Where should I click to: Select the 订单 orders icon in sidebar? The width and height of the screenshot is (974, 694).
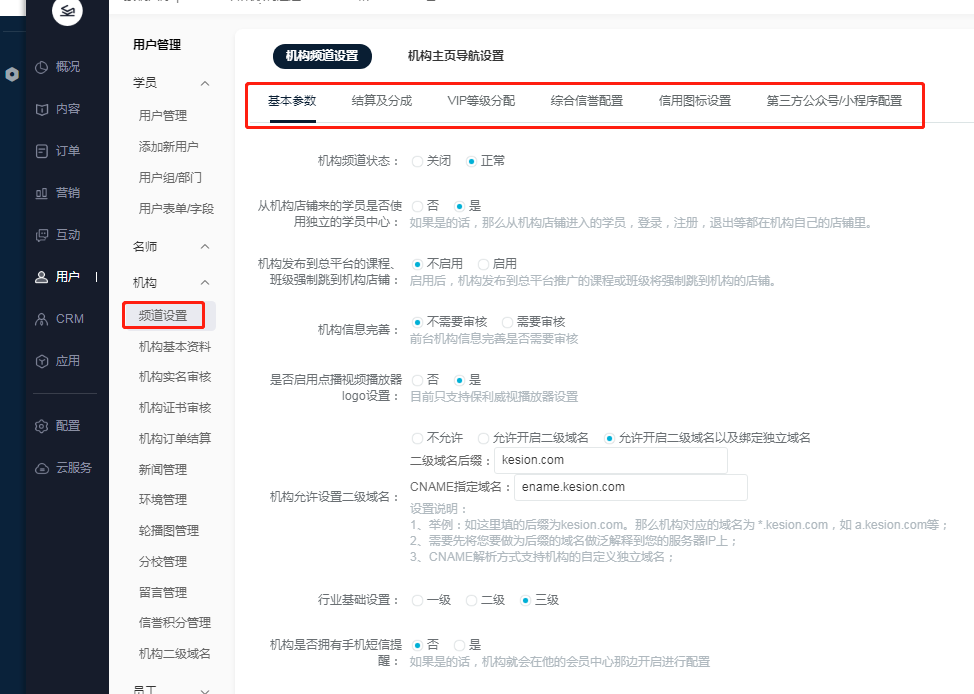pyautogui.click(x=42, y=151)
